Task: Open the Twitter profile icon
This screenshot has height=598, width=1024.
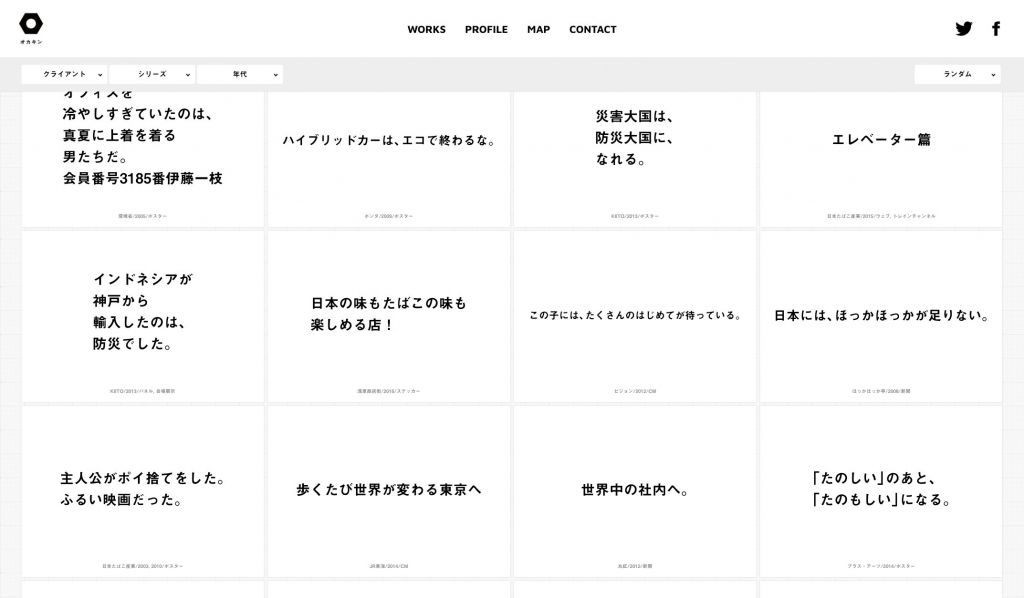Action: [x=963, y=29]
